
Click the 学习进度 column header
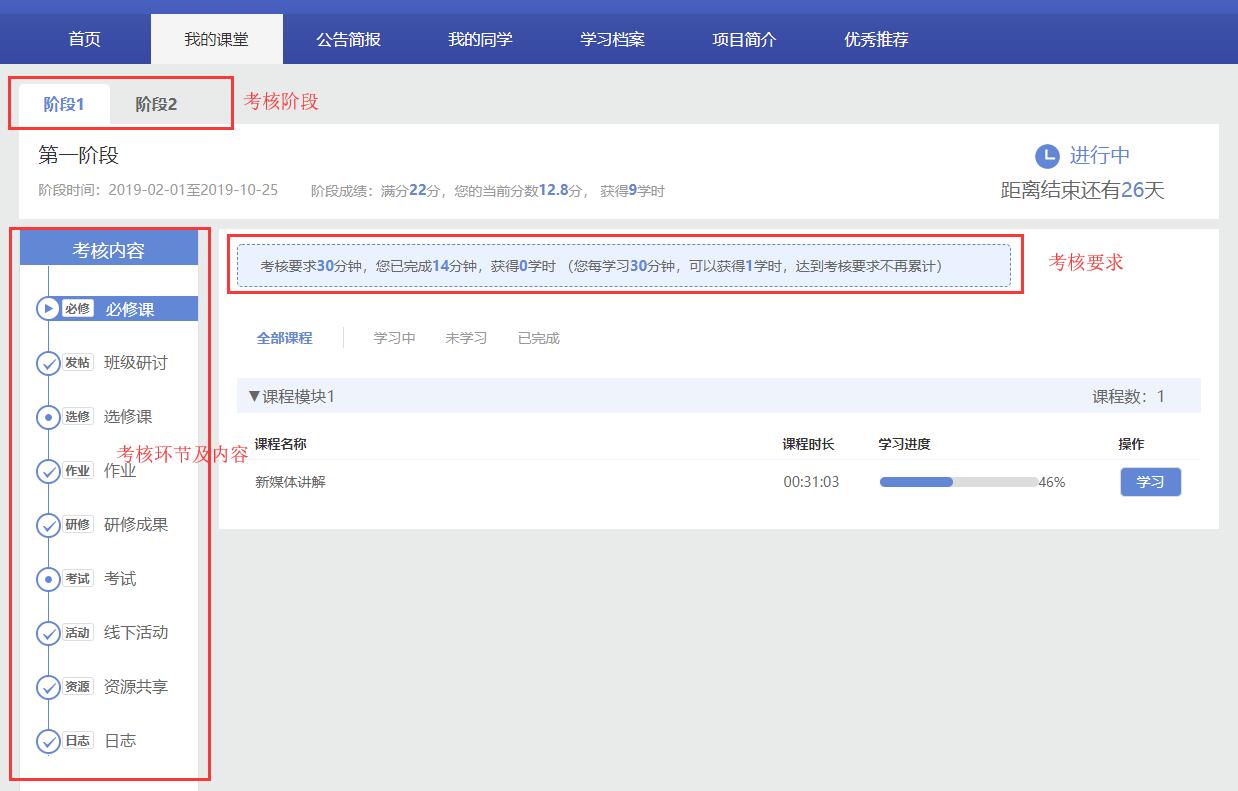pyautogui.click(x=905, y=444)
